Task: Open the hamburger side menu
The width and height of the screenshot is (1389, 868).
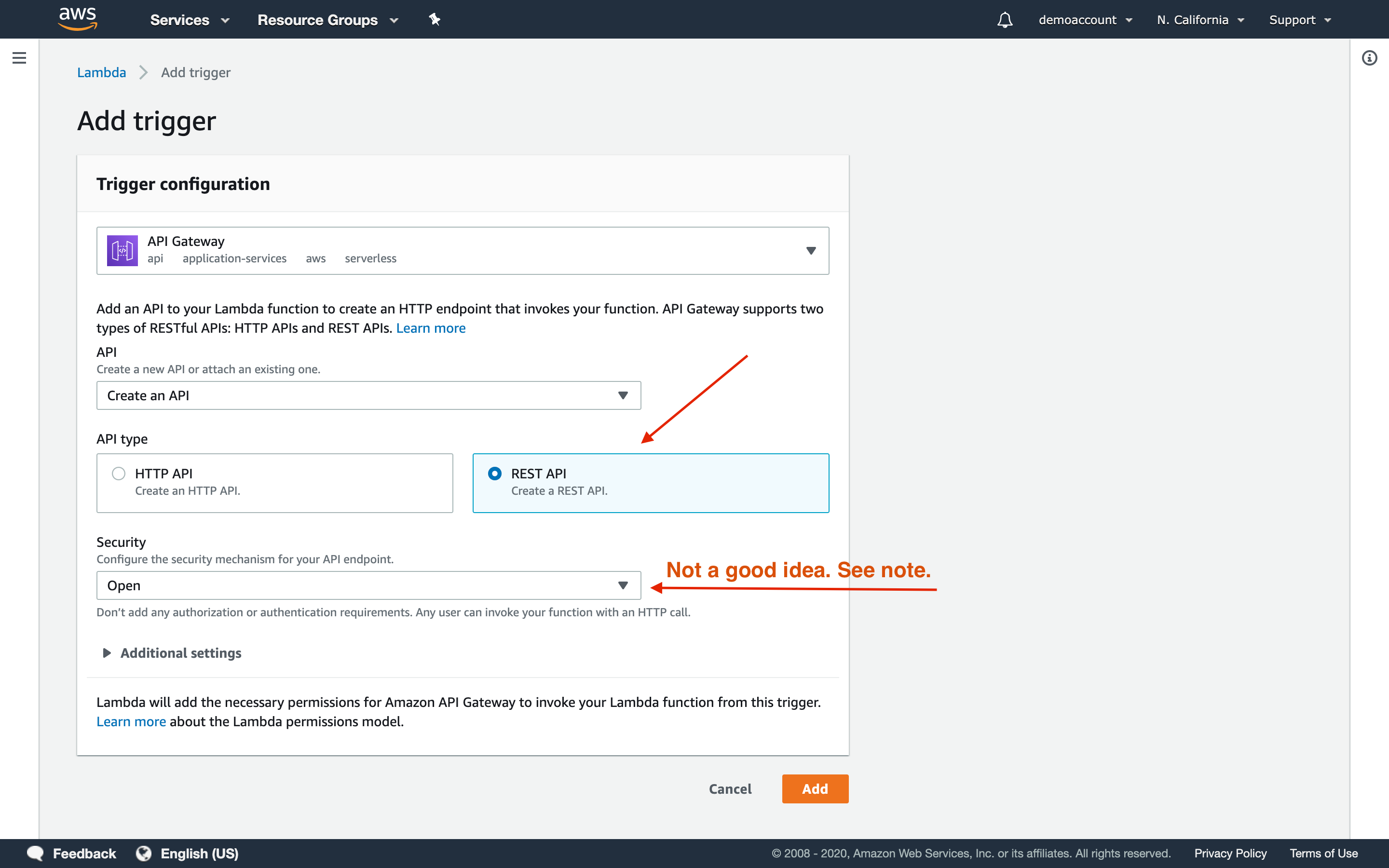Action: [19, 58]
